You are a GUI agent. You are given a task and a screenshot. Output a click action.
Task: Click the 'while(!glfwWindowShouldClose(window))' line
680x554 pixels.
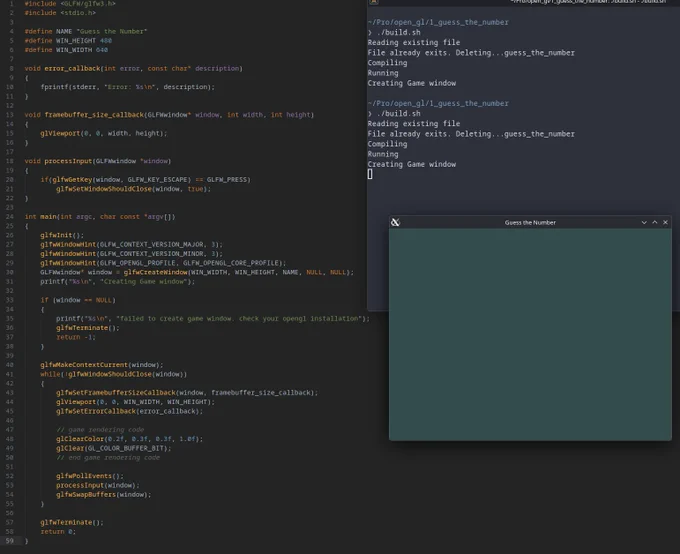point(114,374)
